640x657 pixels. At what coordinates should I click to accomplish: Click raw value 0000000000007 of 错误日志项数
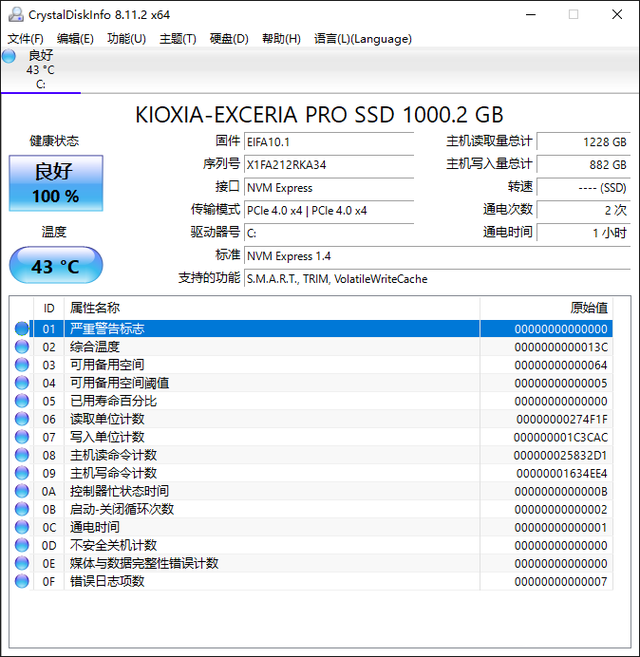pos(561,582)
